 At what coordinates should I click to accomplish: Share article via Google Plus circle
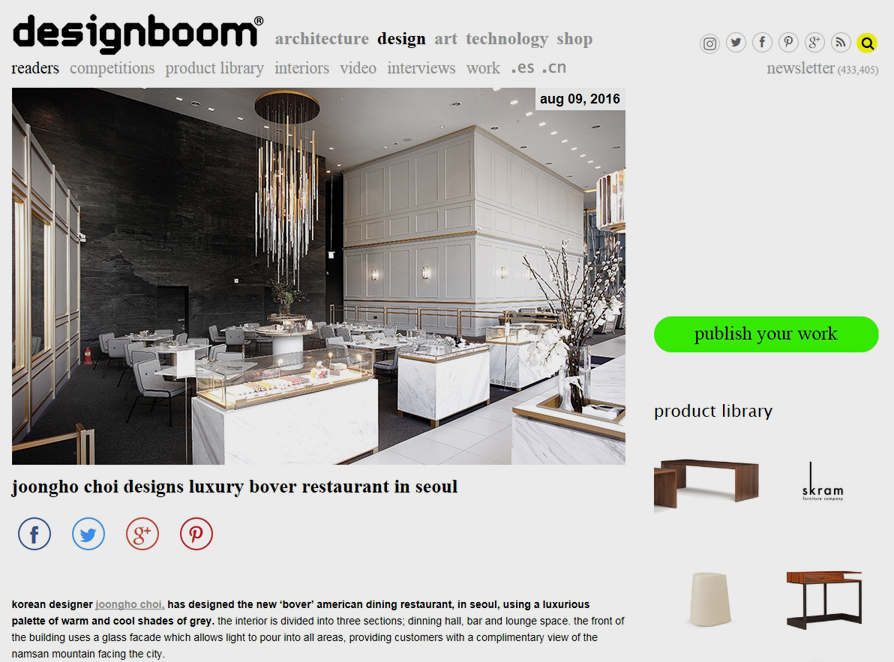pyautogui.click(x=142, y=534)
